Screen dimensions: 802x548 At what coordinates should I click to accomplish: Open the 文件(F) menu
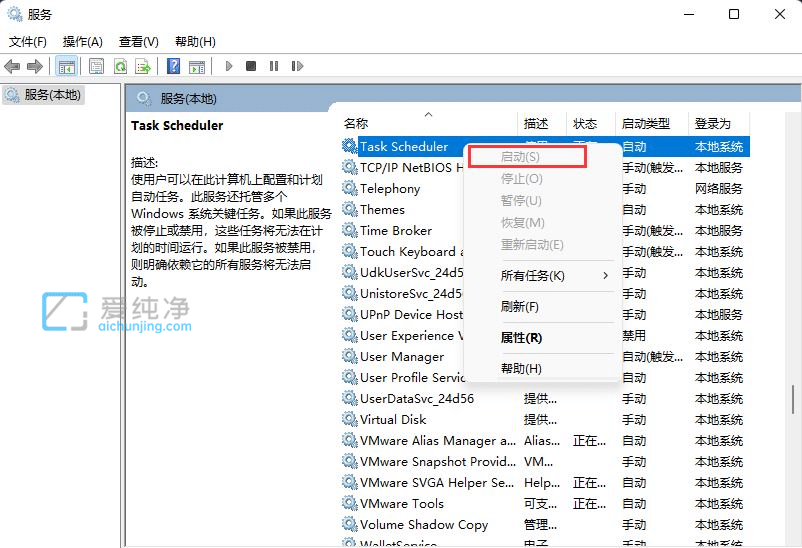click(x=28, y=41)
